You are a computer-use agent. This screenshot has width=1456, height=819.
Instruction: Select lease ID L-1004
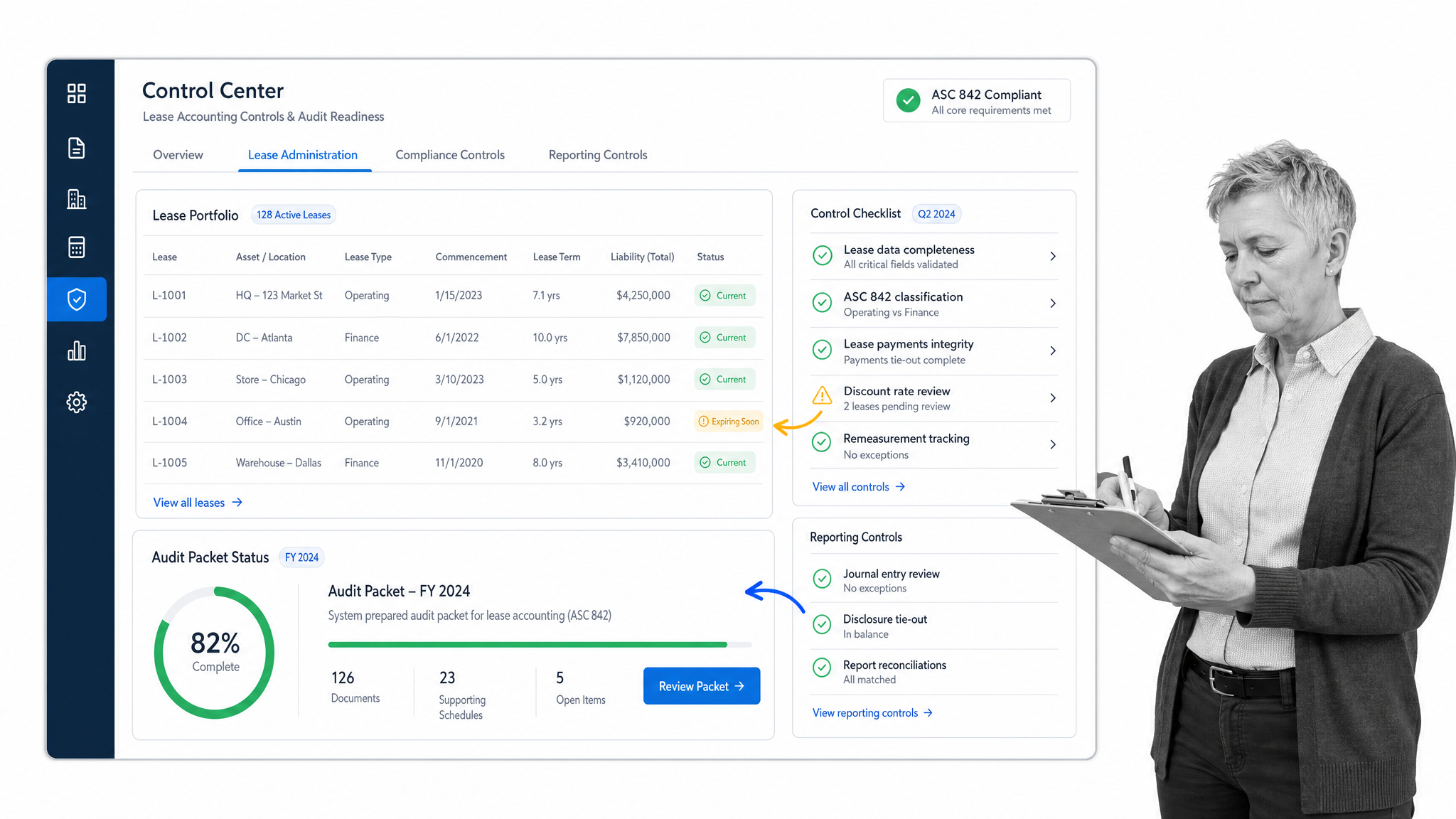(169, 422)
